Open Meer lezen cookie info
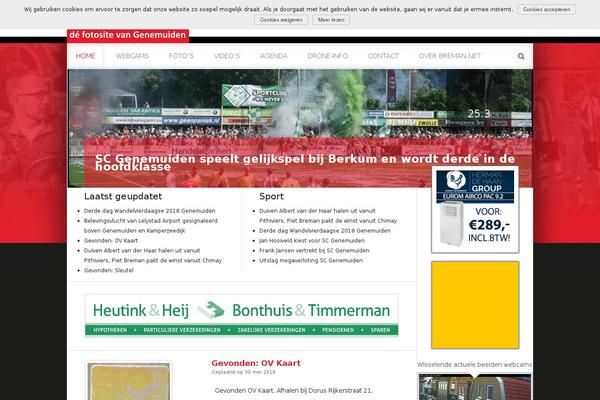 pyautogui.click(x=331, y=20)
